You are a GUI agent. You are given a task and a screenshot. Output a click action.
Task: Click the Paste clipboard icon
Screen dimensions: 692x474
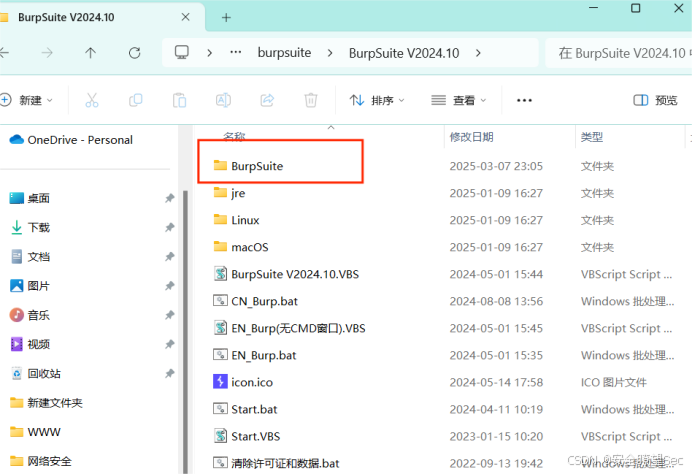pos(179,100)
